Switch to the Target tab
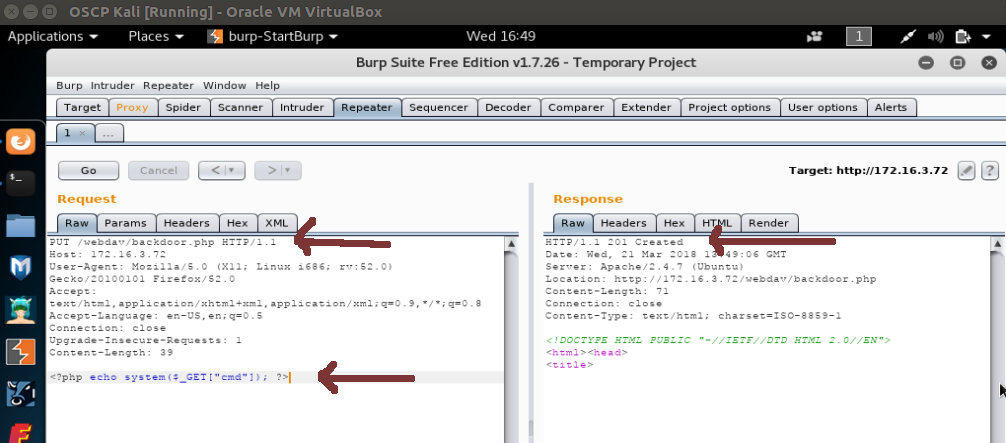The width and height of the screenshot is (1006, 443). pos(82,107)
